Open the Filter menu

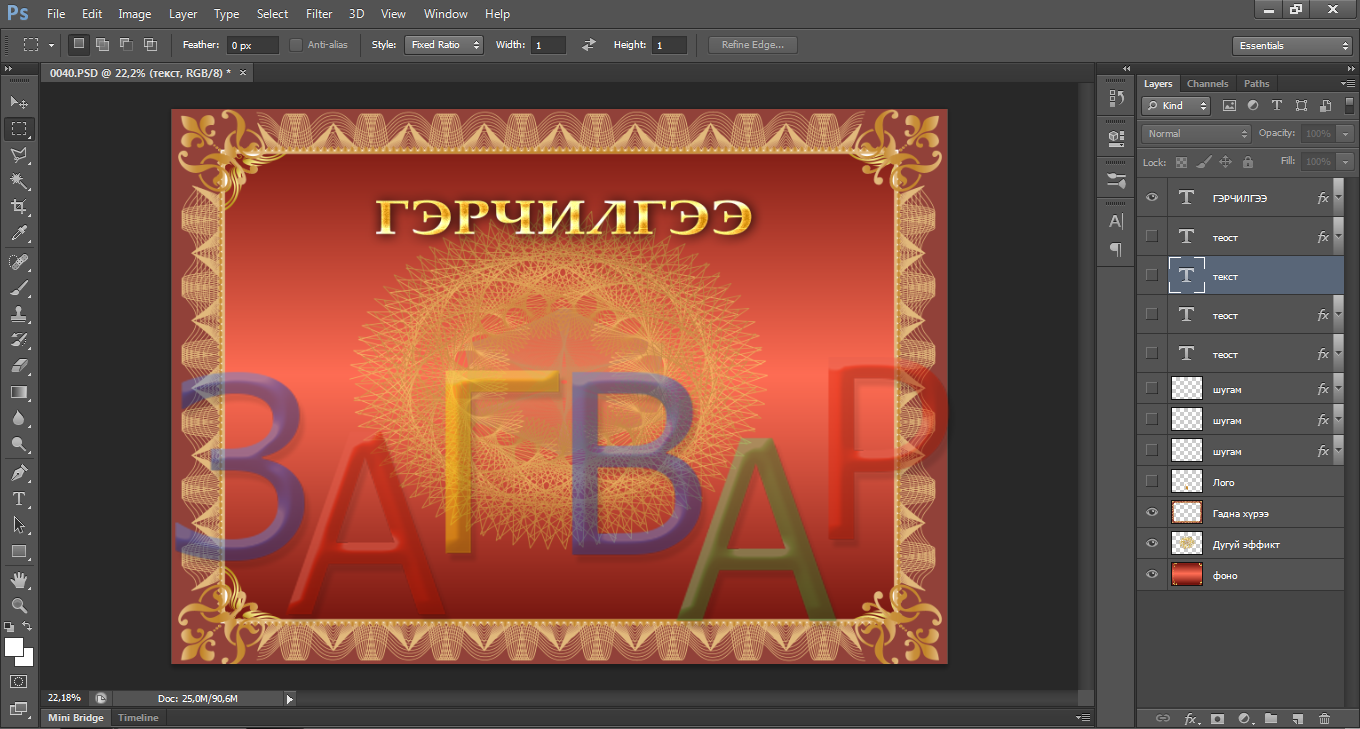(x=319, y=14)
